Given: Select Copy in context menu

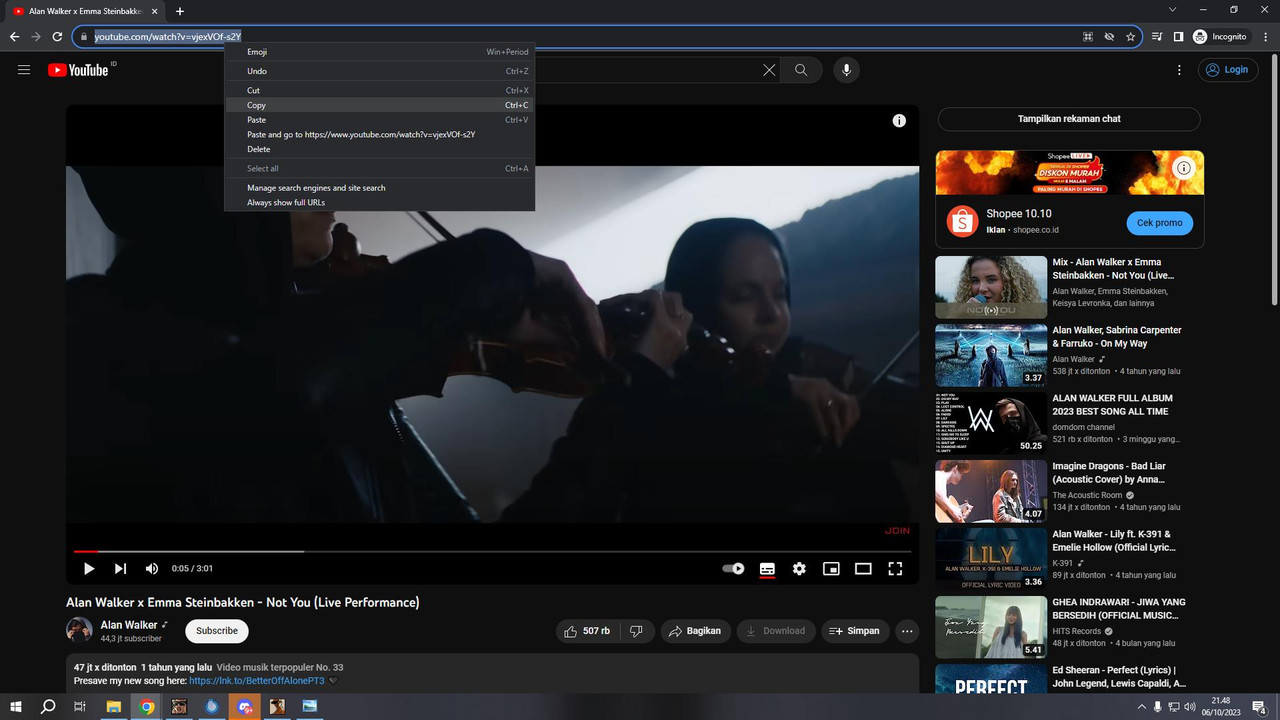Looking at the screenshot, I should 380,105.
